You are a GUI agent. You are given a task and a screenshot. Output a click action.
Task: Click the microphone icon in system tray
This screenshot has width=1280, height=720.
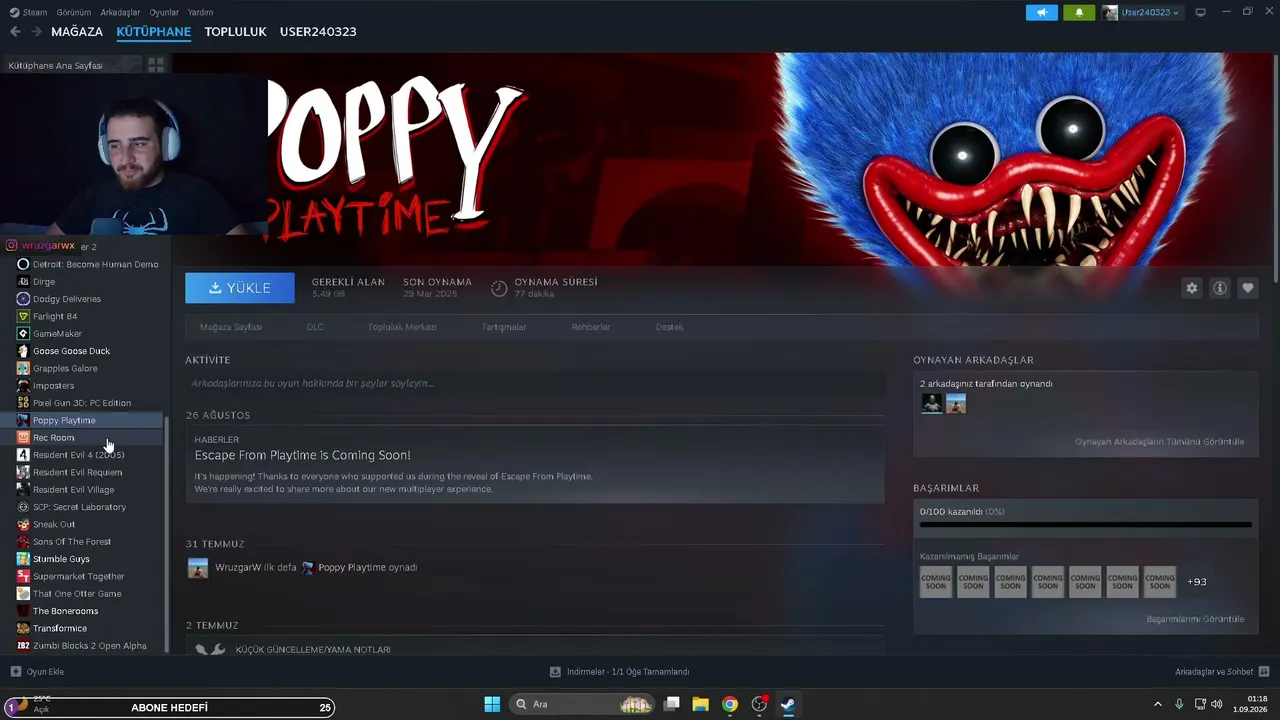click(x=1179, y=704)
